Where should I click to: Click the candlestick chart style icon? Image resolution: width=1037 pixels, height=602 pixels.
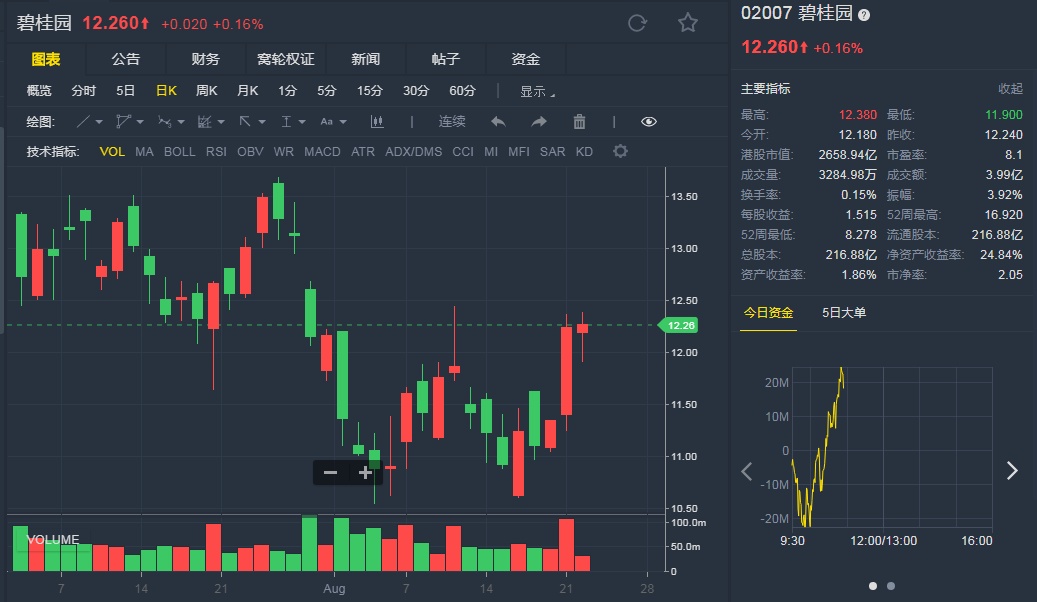click(x=377, y=122)
